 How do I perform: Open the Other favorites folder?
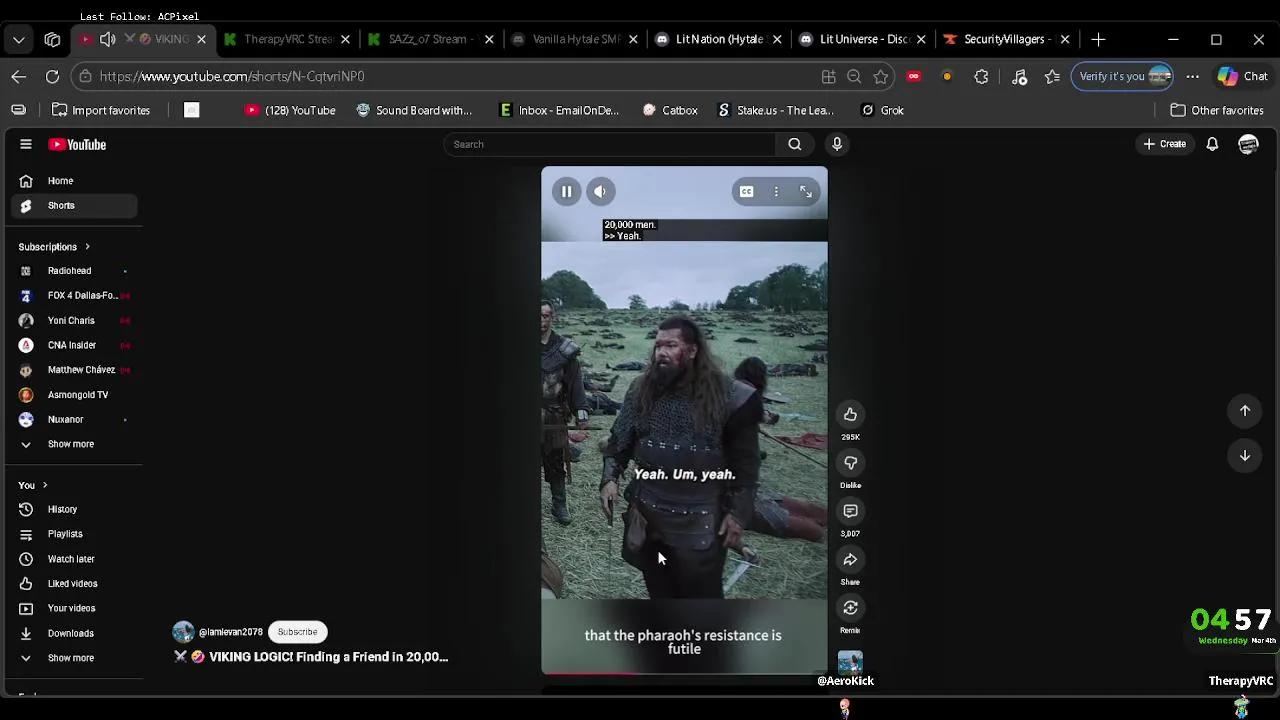(1218, 110)
